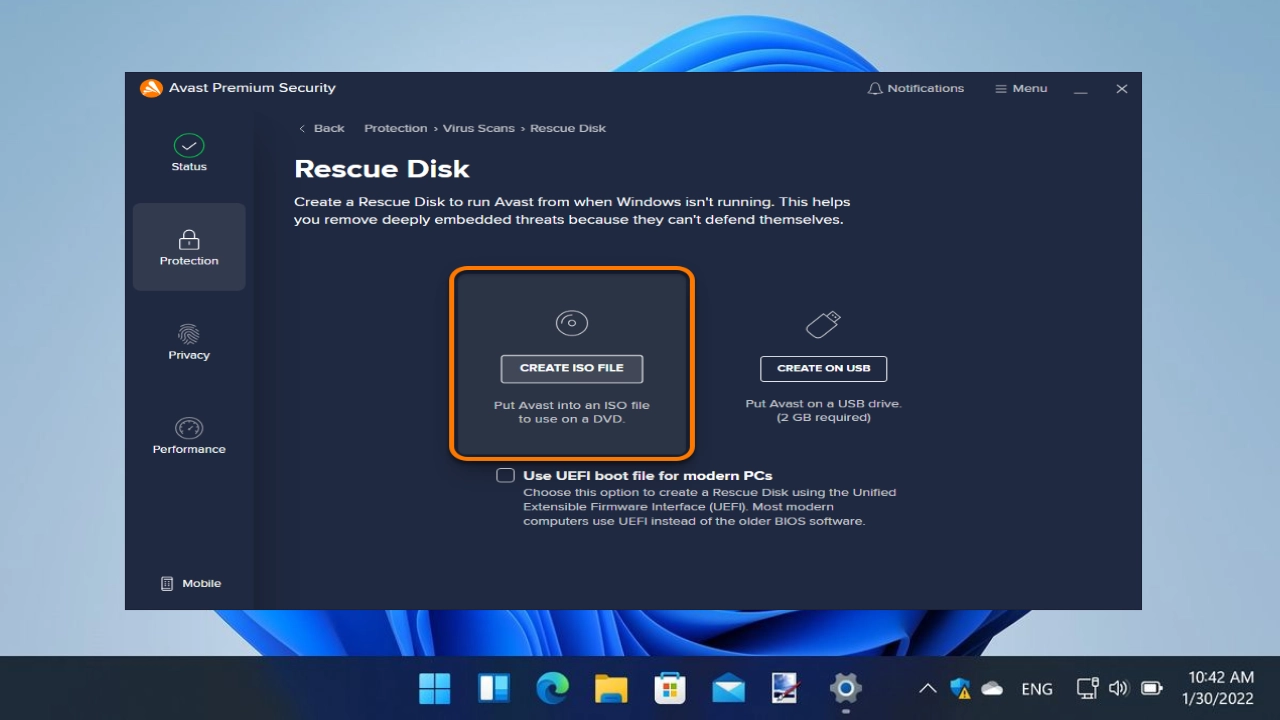Expand the hidden system tray icons
Image resolution: width=1280 pixels, height=720 pixels.
(x=928, y=688)
